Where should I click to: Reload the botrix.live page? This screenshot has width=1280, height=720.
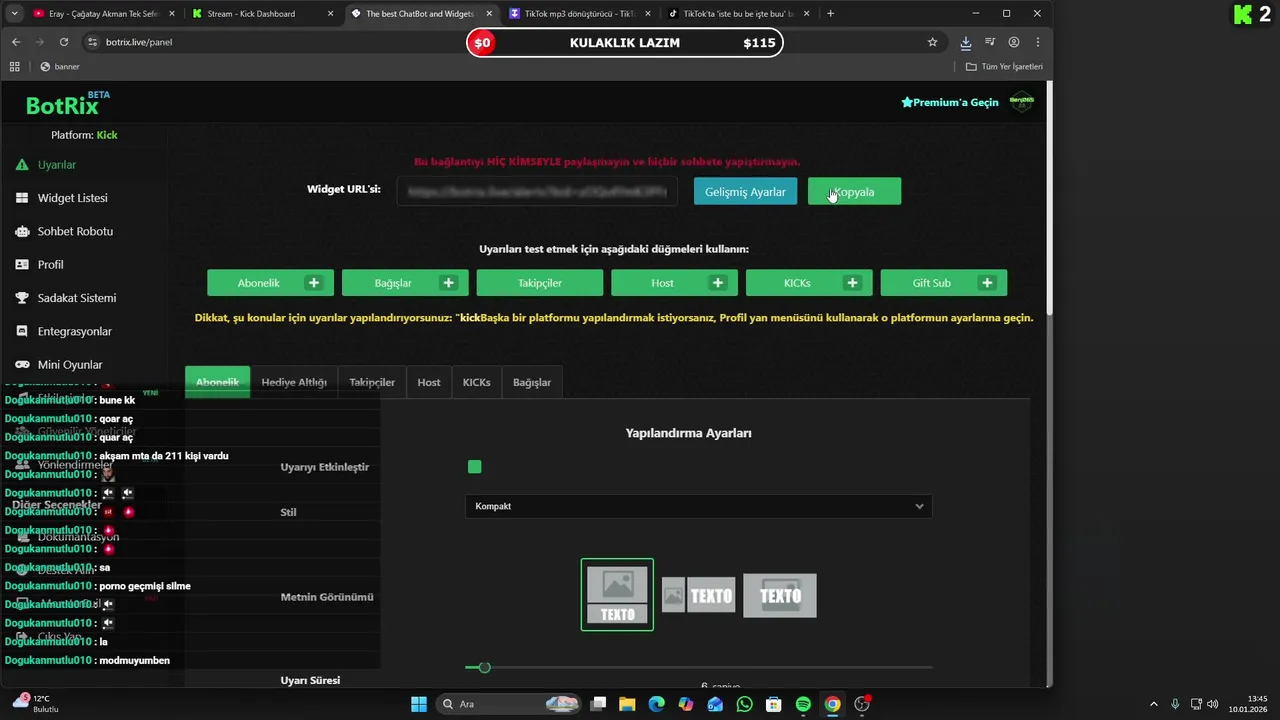pos(64,42)
